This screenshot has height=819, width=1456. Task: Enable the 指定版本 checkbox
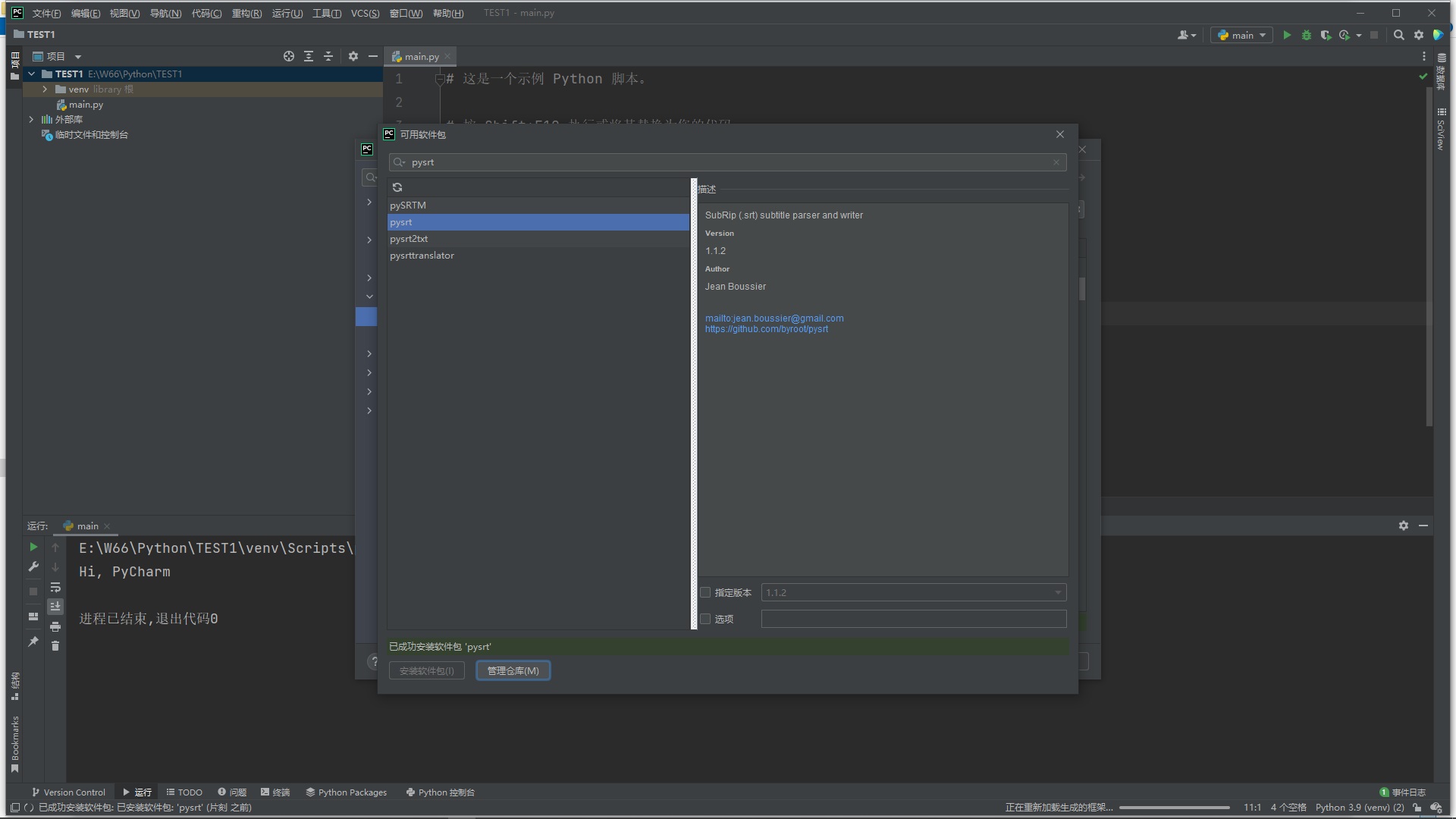coord(705,592)
